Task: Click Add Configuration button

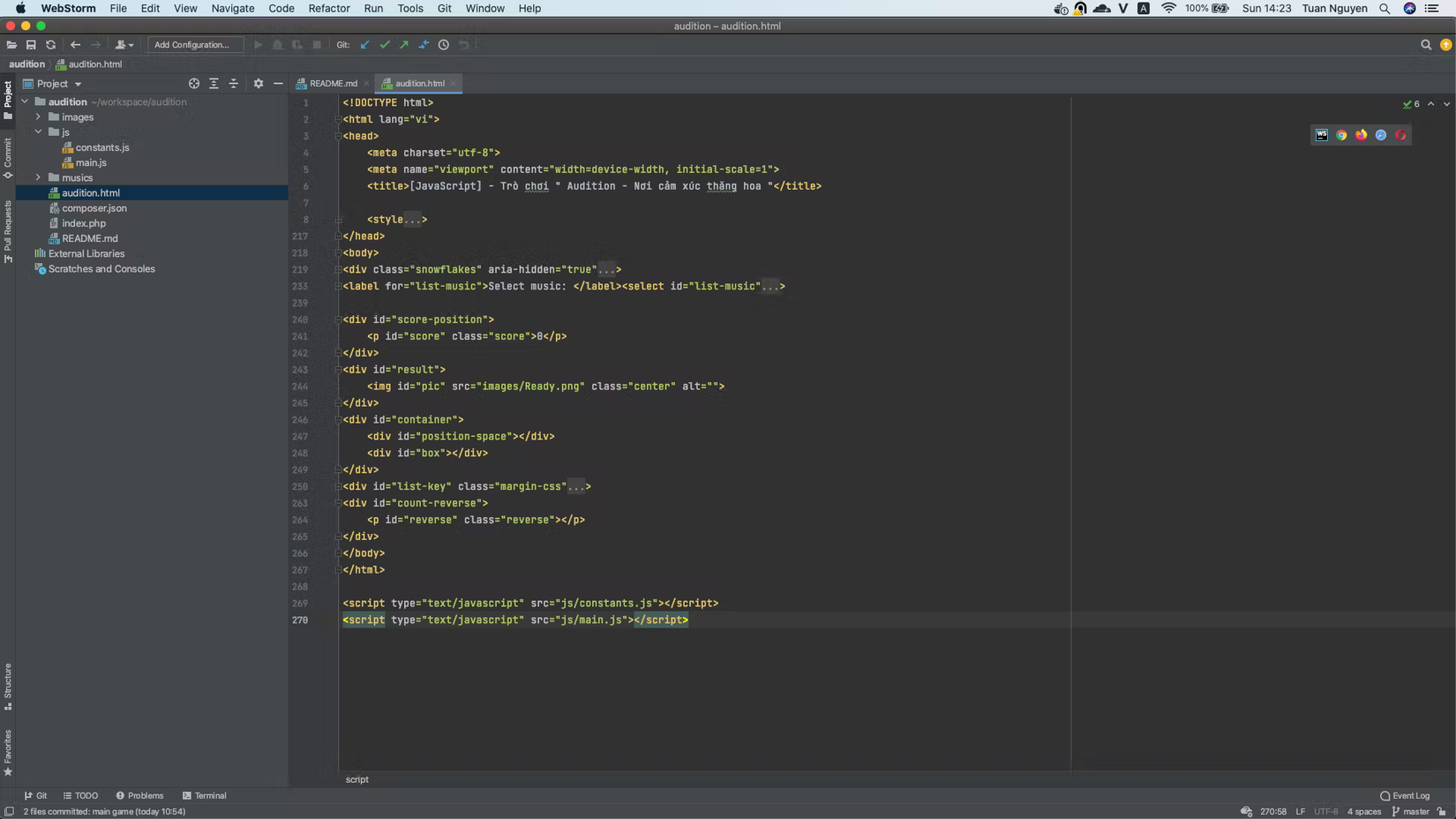Action: point(192,45)
